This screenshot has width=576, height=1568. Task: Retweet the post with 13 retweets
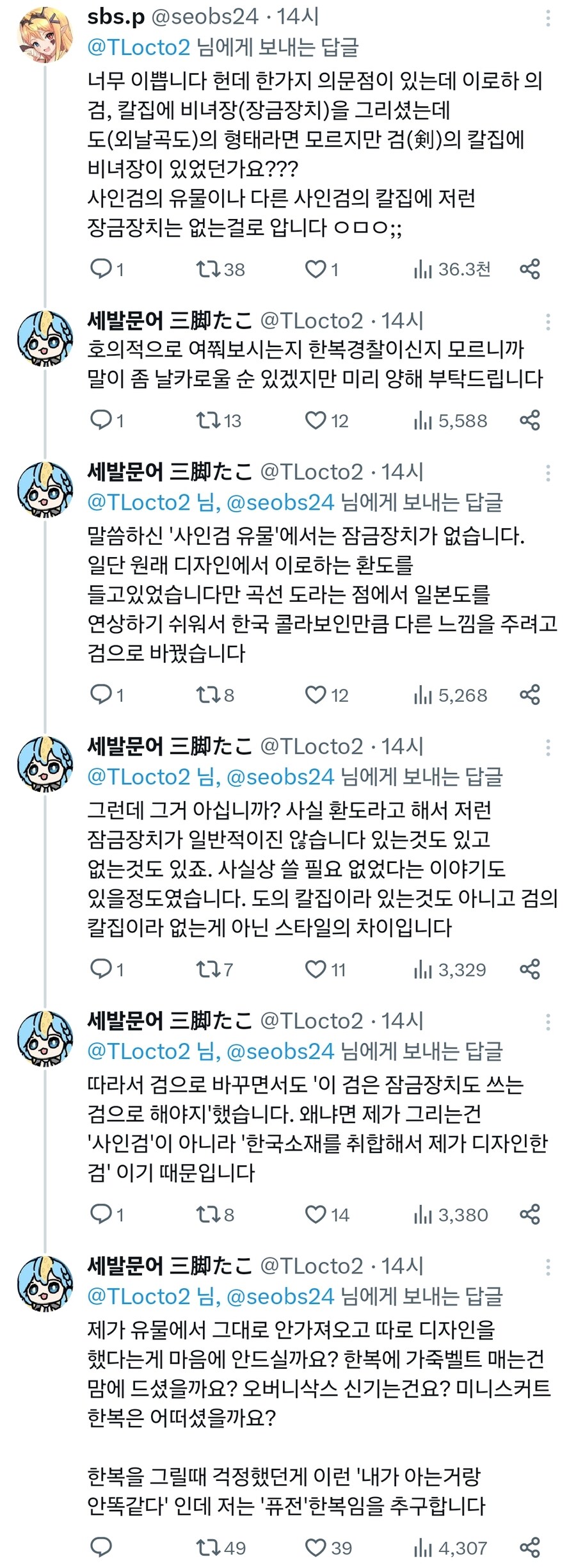click(x=208, y=420)
